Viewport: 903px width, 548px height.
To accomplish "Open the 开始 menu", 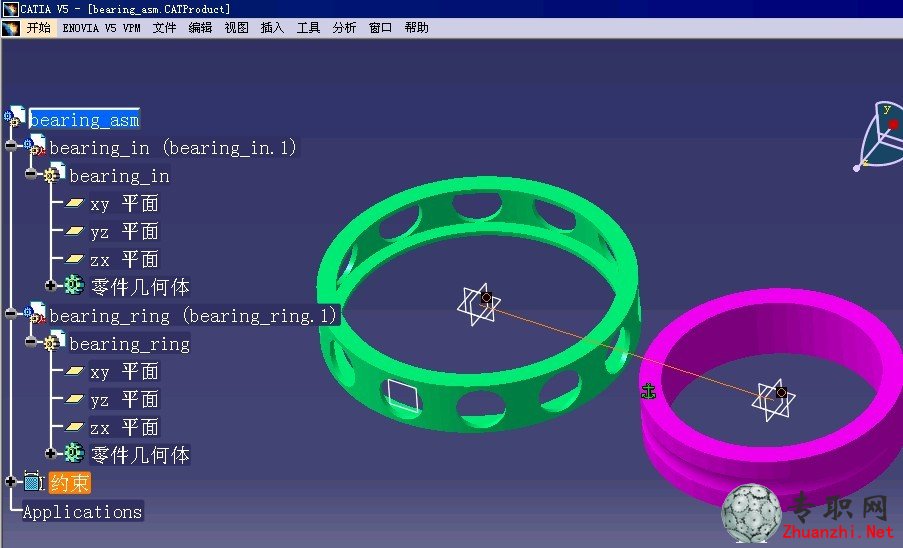I will click(x=39, y=28).
